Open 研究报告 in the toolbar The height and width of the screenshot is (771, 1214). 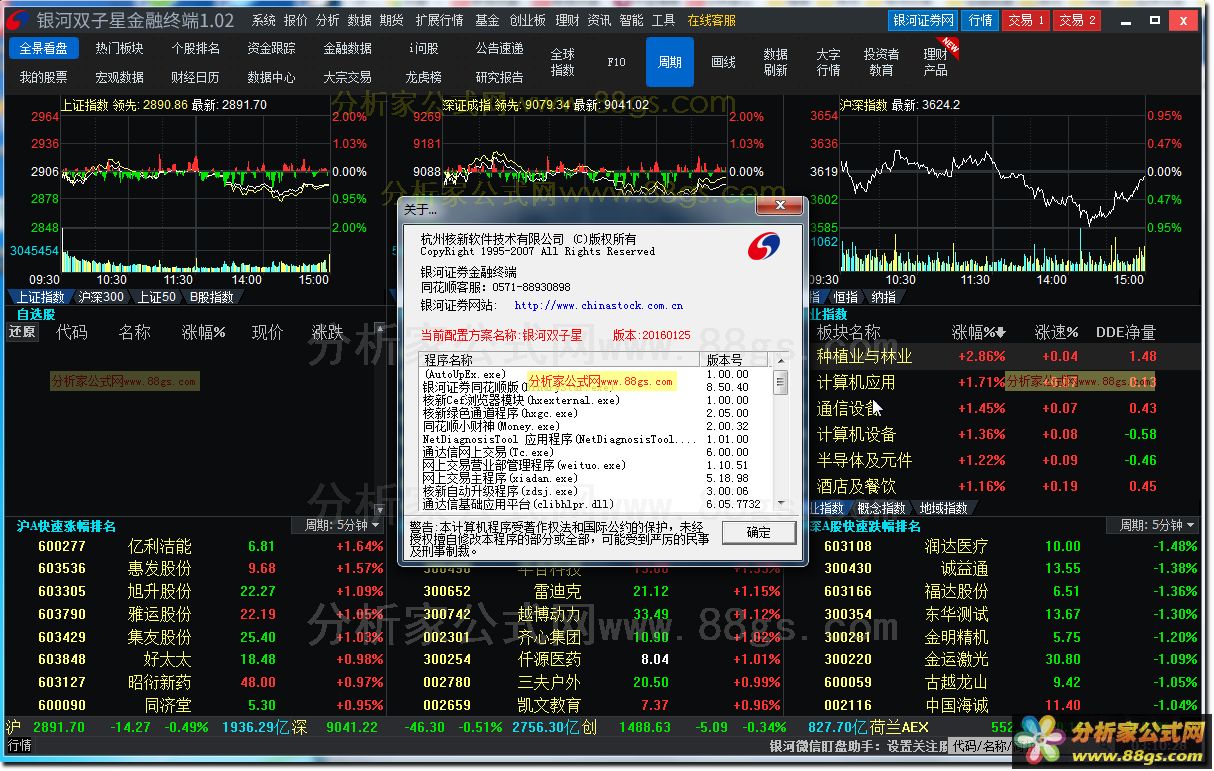point(499,77)
